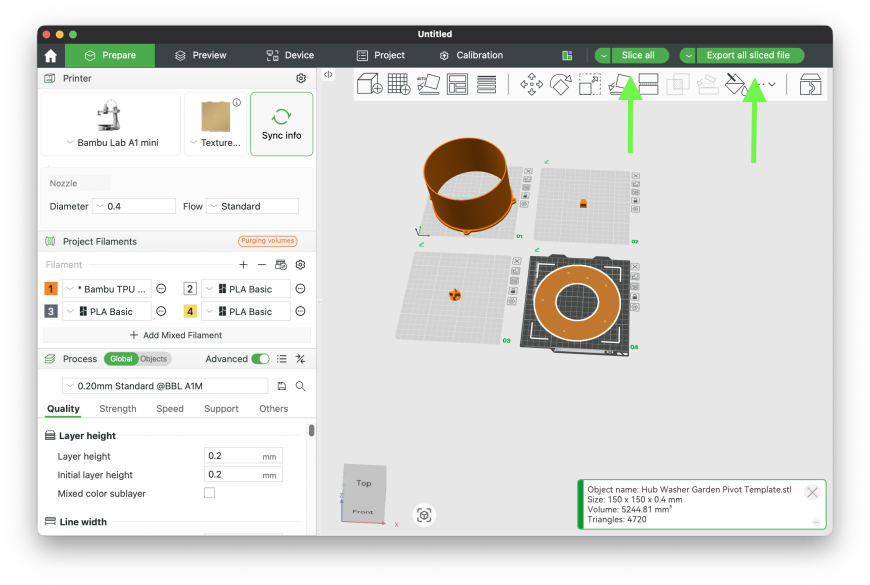Click the yellow filament 4 color swatch
870x585 pixels.
click(190, 311)
